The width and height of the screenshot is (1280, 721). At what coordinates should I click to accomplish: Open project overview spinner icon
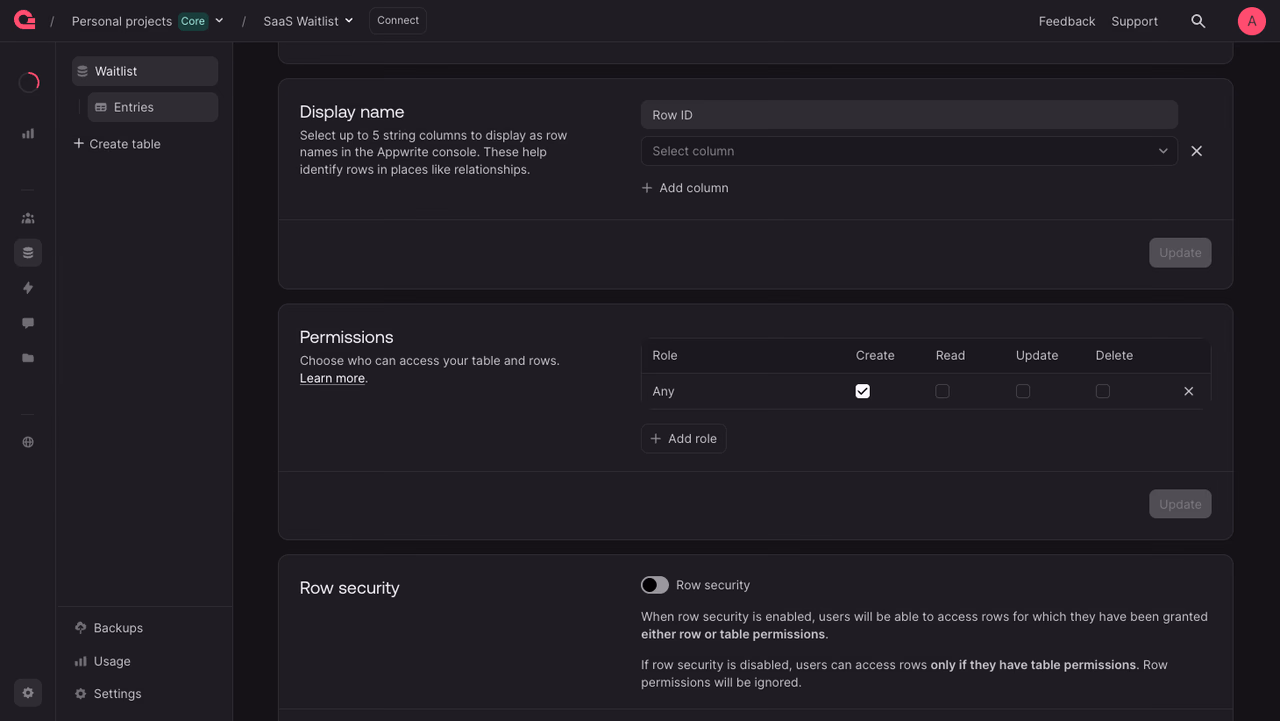(28, 83)
